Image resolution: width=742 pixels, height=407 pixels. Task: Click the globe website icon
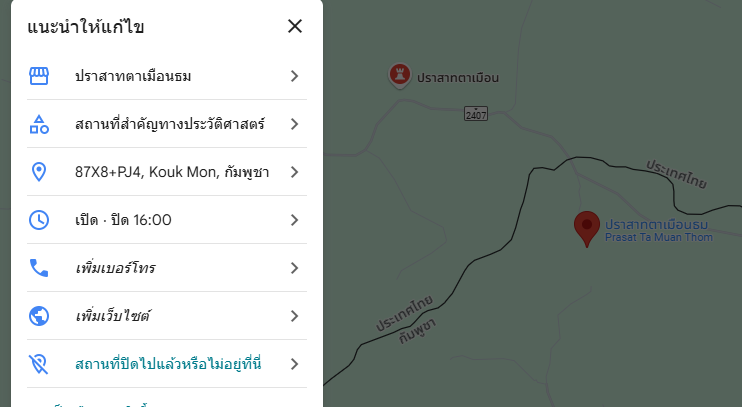pyautogui.click(x=39, y=316)
